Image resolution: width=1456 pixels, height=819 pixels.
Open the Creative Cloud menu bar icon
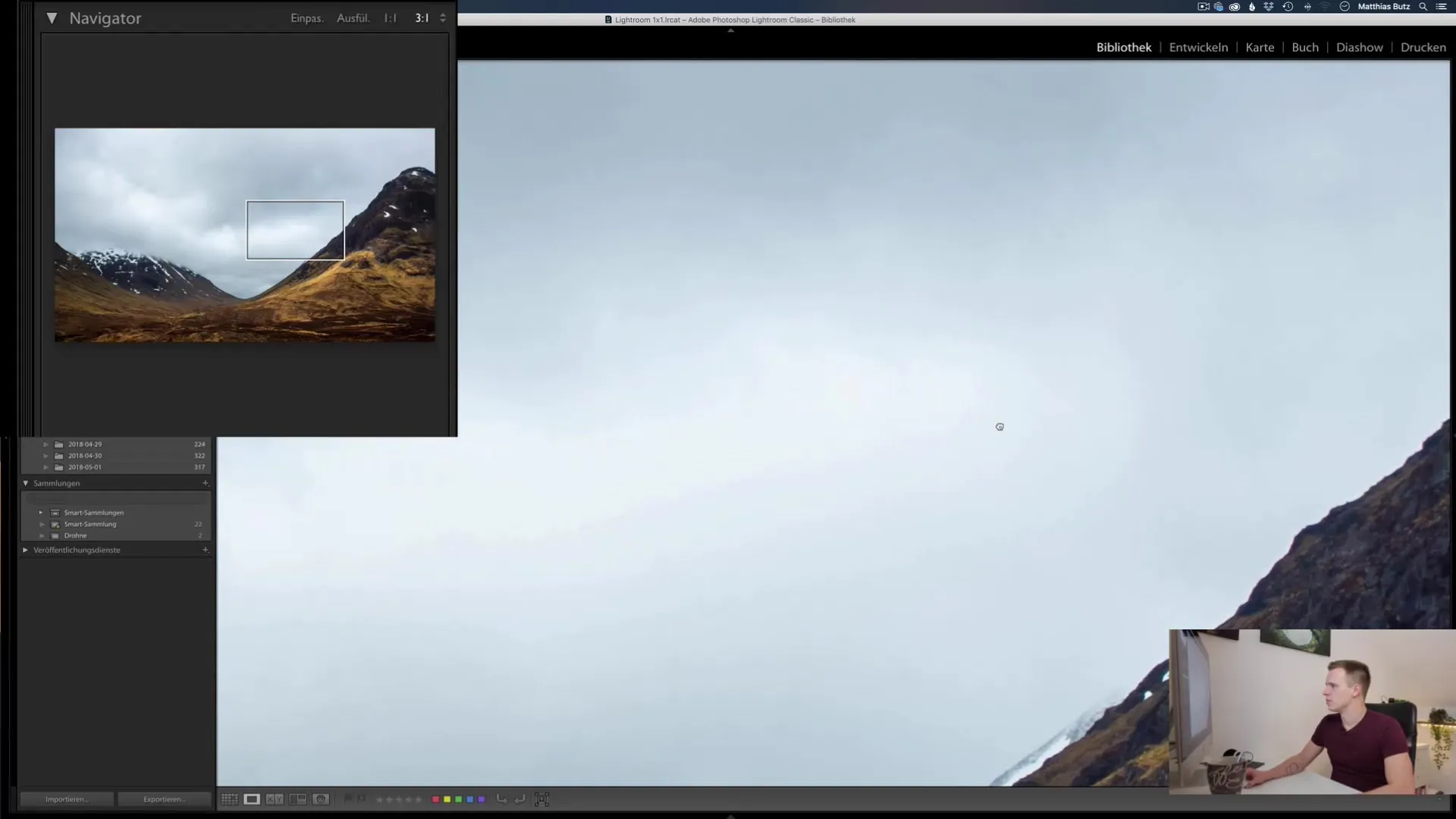pos(1235,7)
